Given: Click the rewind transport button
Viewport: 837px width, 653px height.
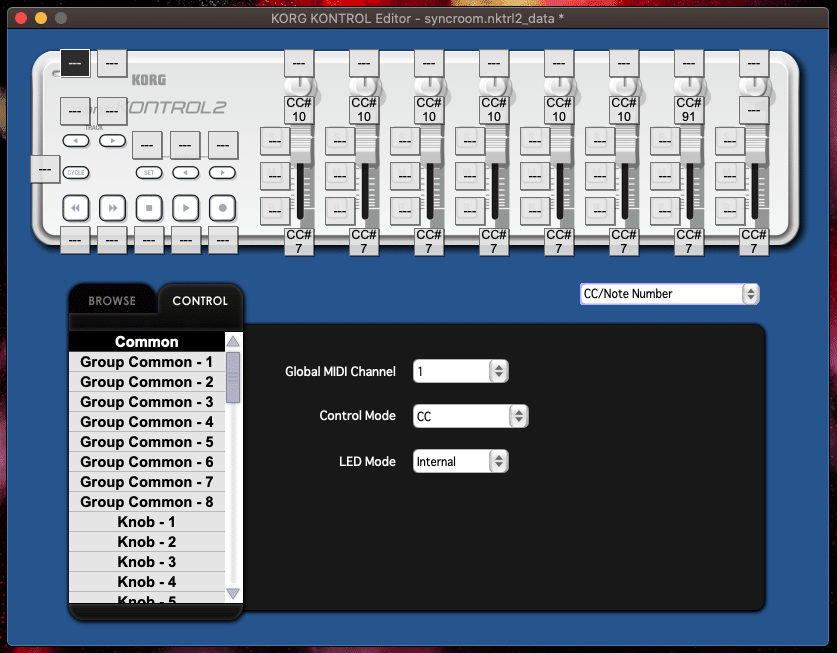Looking at the screenshot, I should point(75,208).
